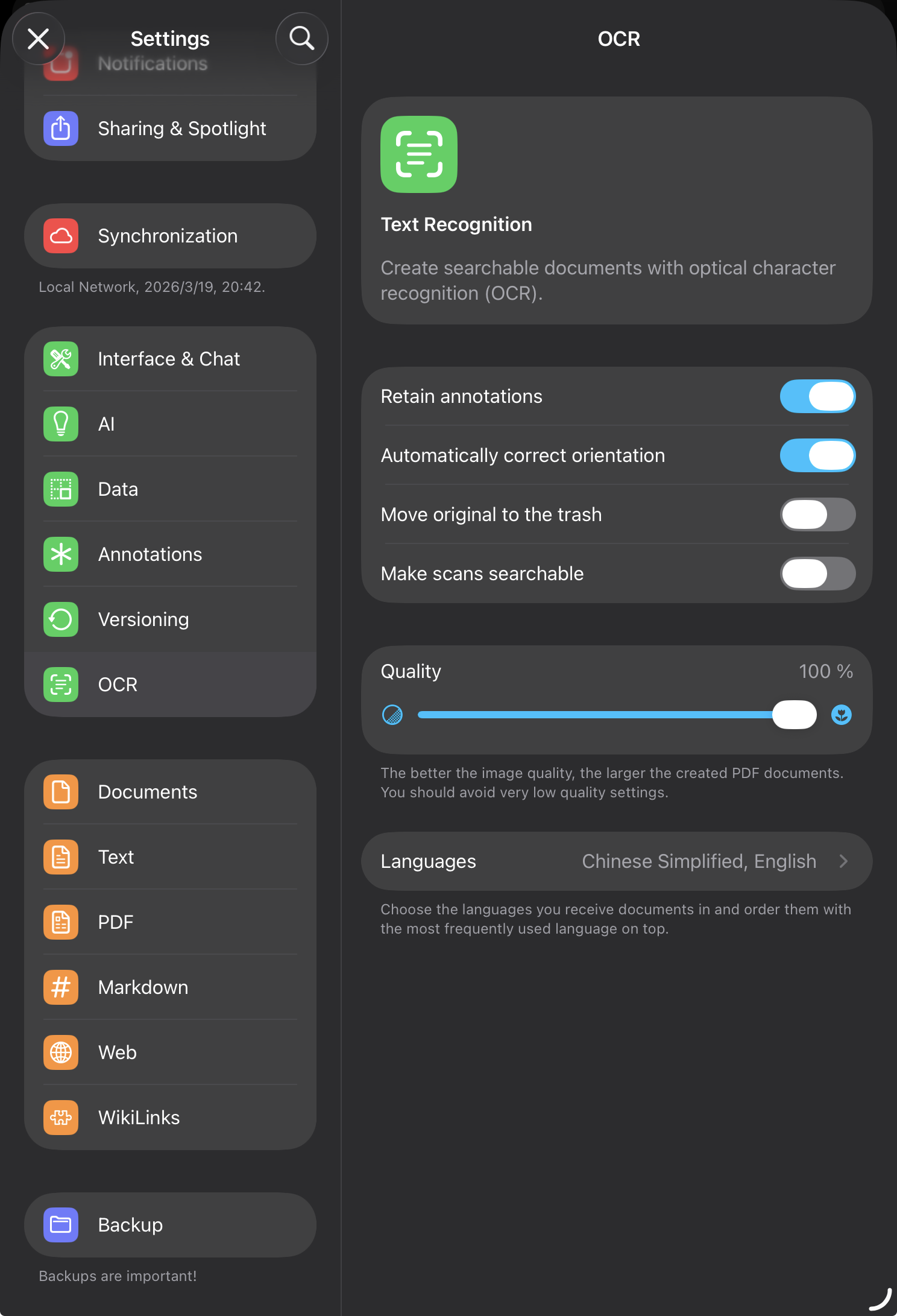Open the Documents settings row
Screen dimensions: 897x1316
click(170, 792)
